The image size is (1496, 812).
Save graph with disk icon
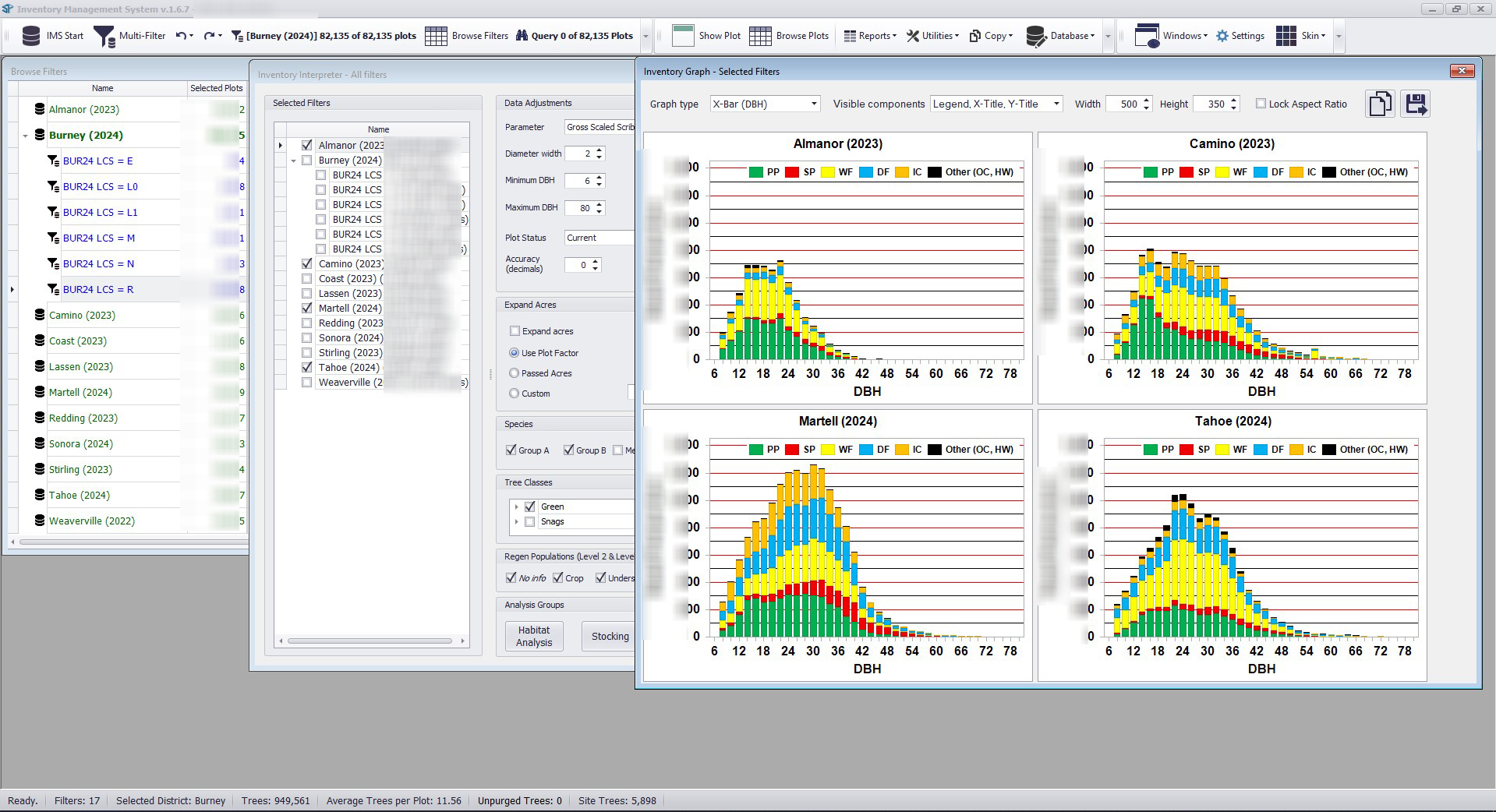(1416, 104)
